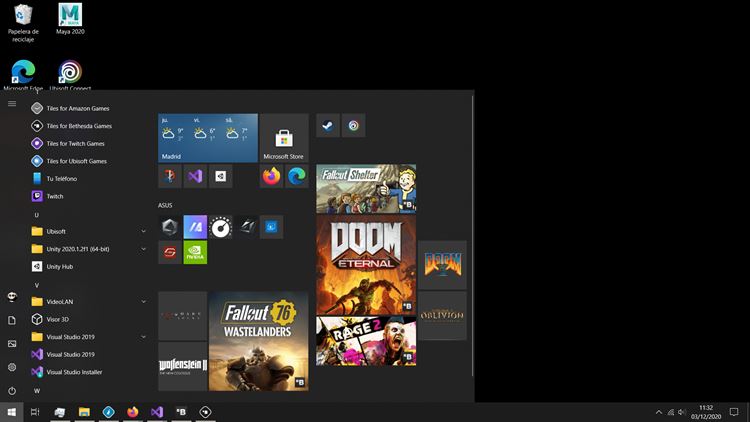Open Twitch from the app list
This screenshot has height=422, width=750.
88,196
